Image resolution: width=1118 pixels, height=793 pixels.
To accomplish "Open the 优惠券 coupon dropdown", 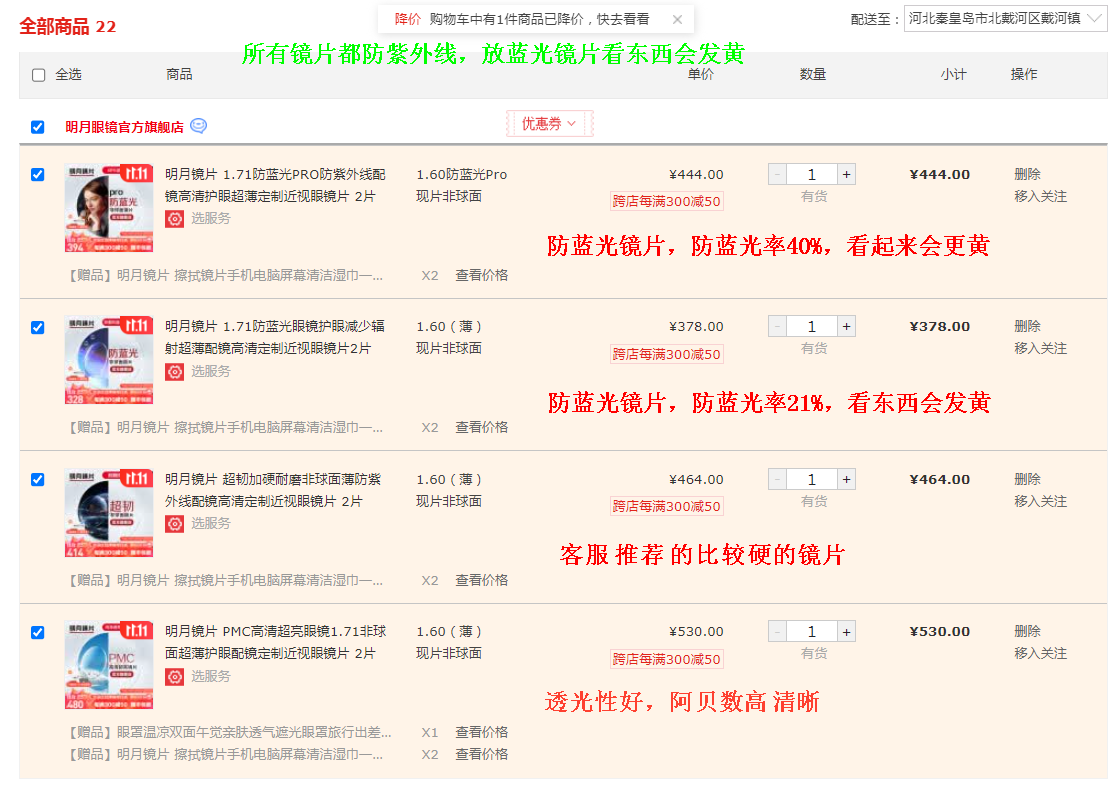I will 550,123.
